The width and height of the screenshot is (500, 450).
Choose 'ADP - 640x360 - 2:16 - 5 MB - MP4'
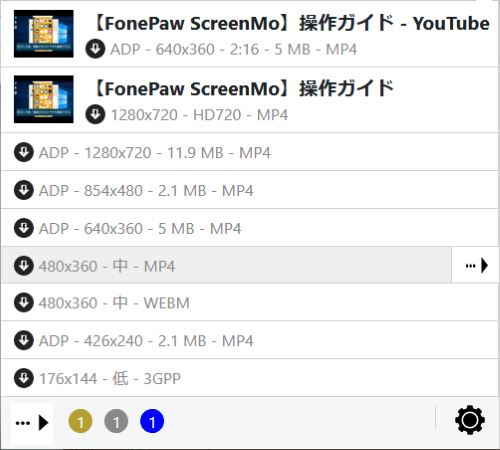tap(234, 49)
